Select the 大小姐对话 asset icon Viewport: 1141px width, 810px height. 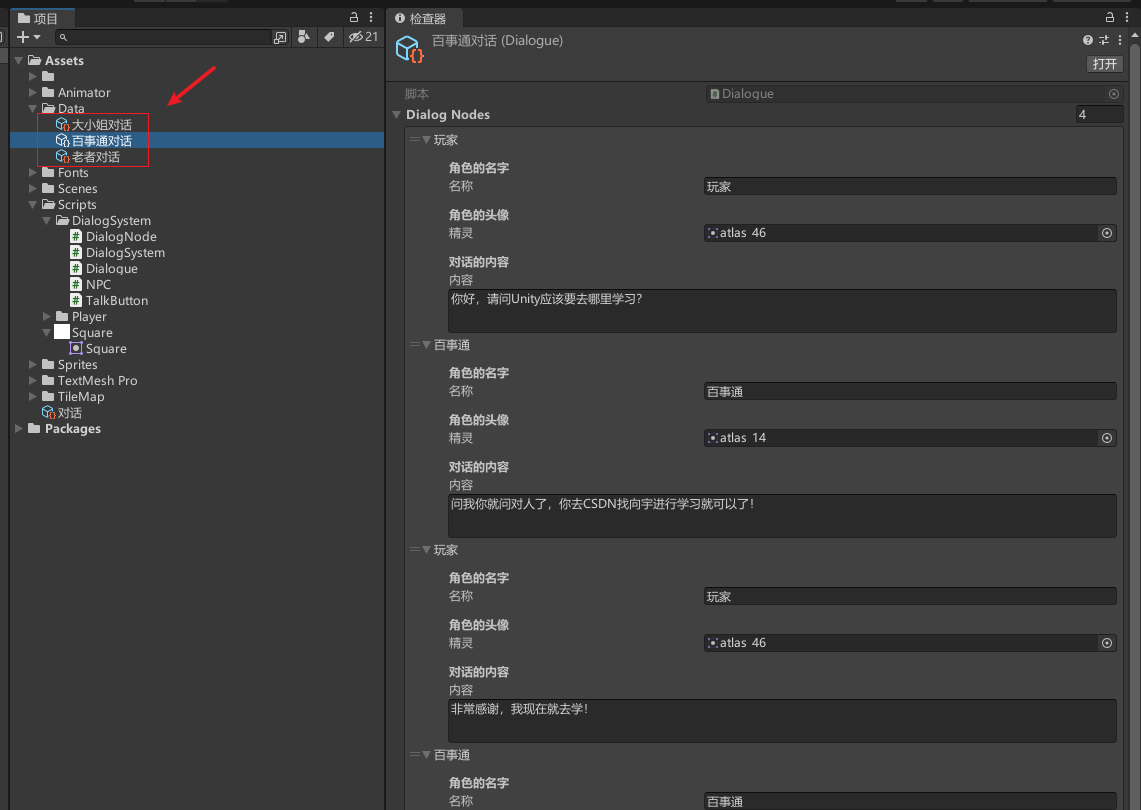click(63, 124)
